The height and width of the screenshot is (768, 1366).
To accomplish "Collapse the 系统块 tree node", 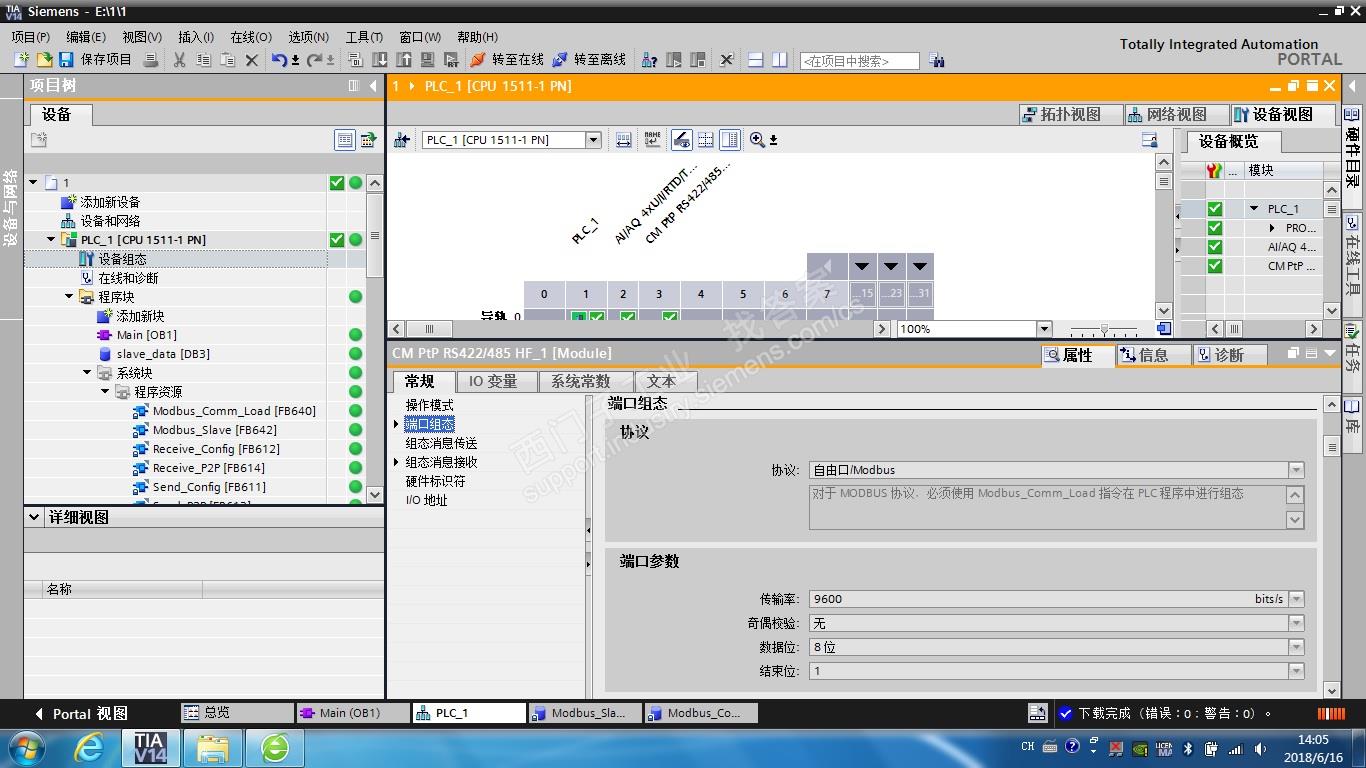I will click(88, 373).
